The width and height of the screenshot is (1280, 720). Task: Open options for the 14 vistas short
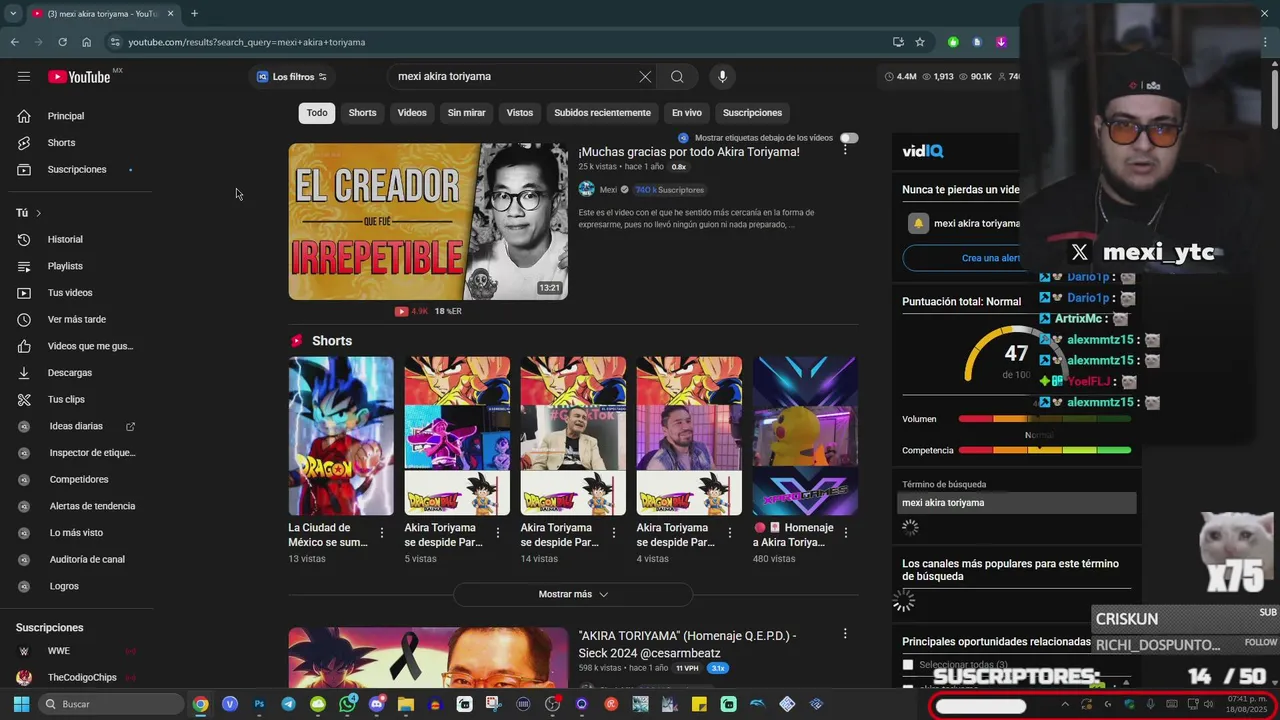click(613, 533)
